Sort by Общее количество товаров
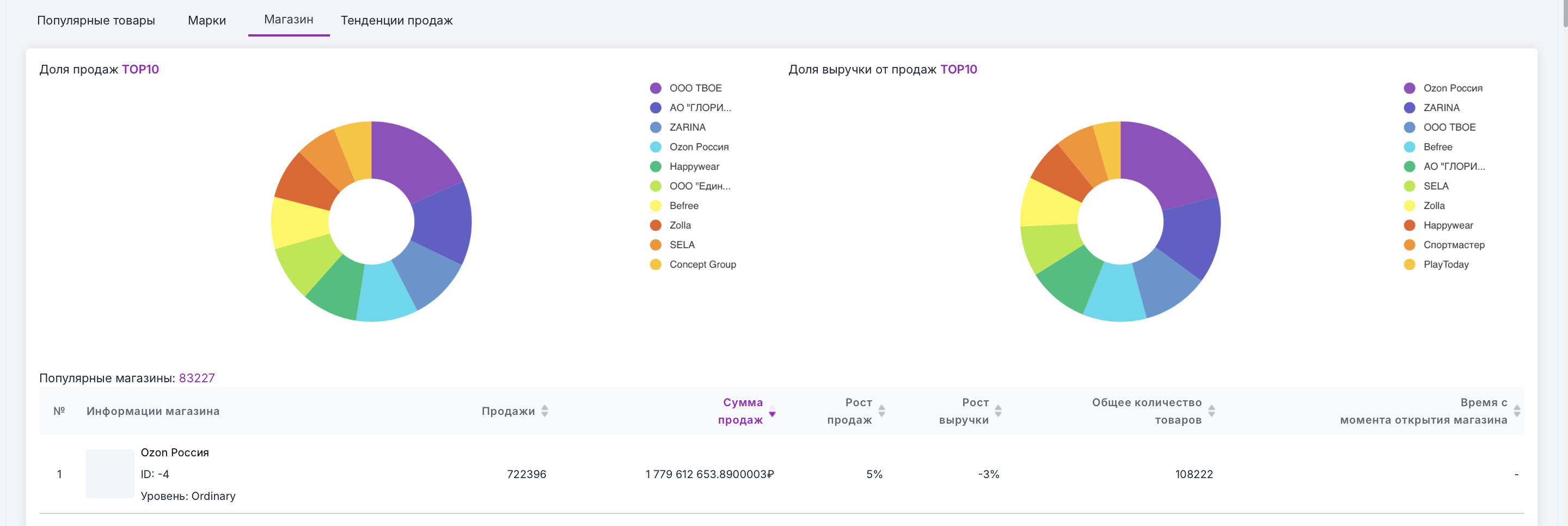1568x526 pixels. tap(1154, 411)
